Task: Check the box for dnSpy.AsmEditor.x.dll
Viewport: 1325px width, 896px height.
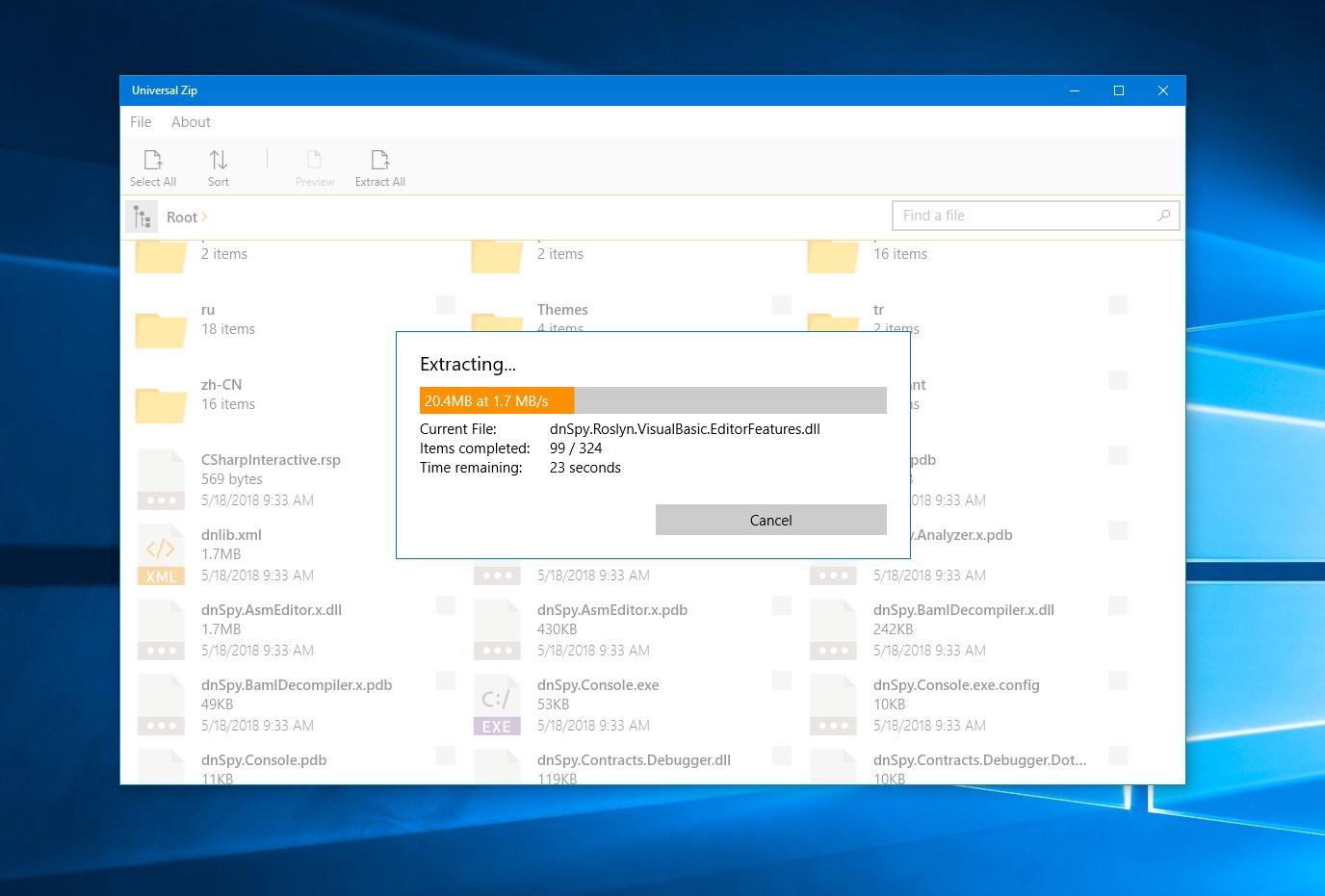Action: coord(446,605)
